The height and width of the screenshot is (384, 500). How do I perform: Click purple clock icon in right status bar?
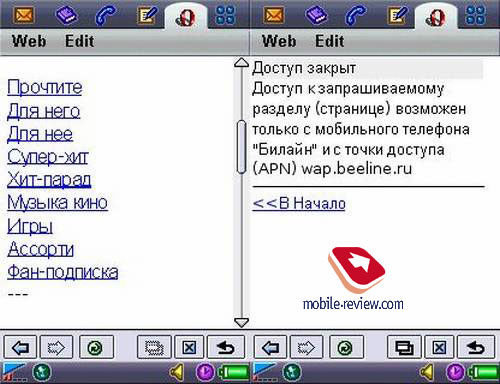click(455, 372)
